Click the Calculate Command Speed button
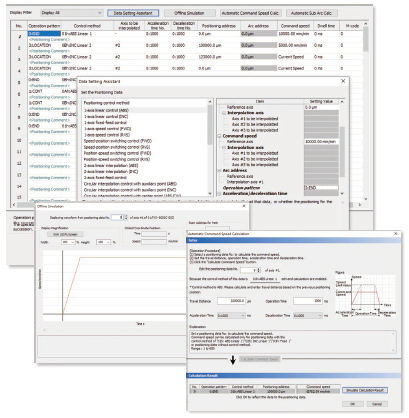Viewport: 409px width, 418px height. tap(260, 359)
